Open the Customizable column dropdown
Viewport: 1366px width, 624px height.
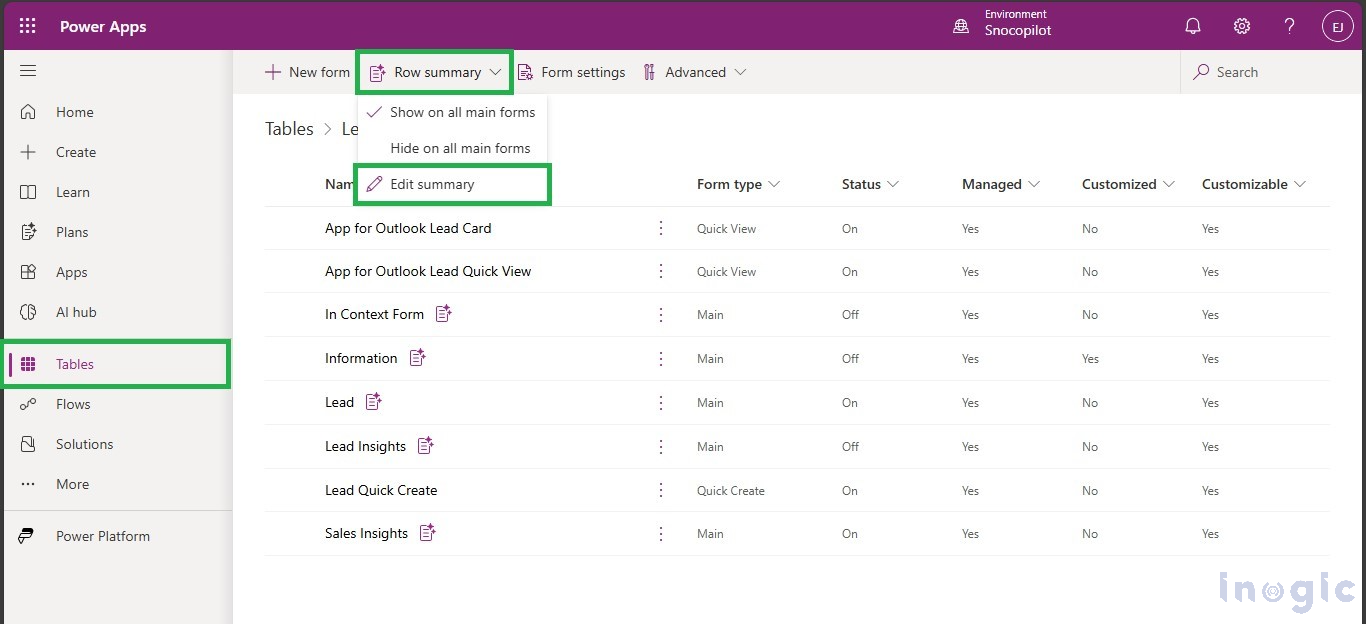(x=1254, y=184)
